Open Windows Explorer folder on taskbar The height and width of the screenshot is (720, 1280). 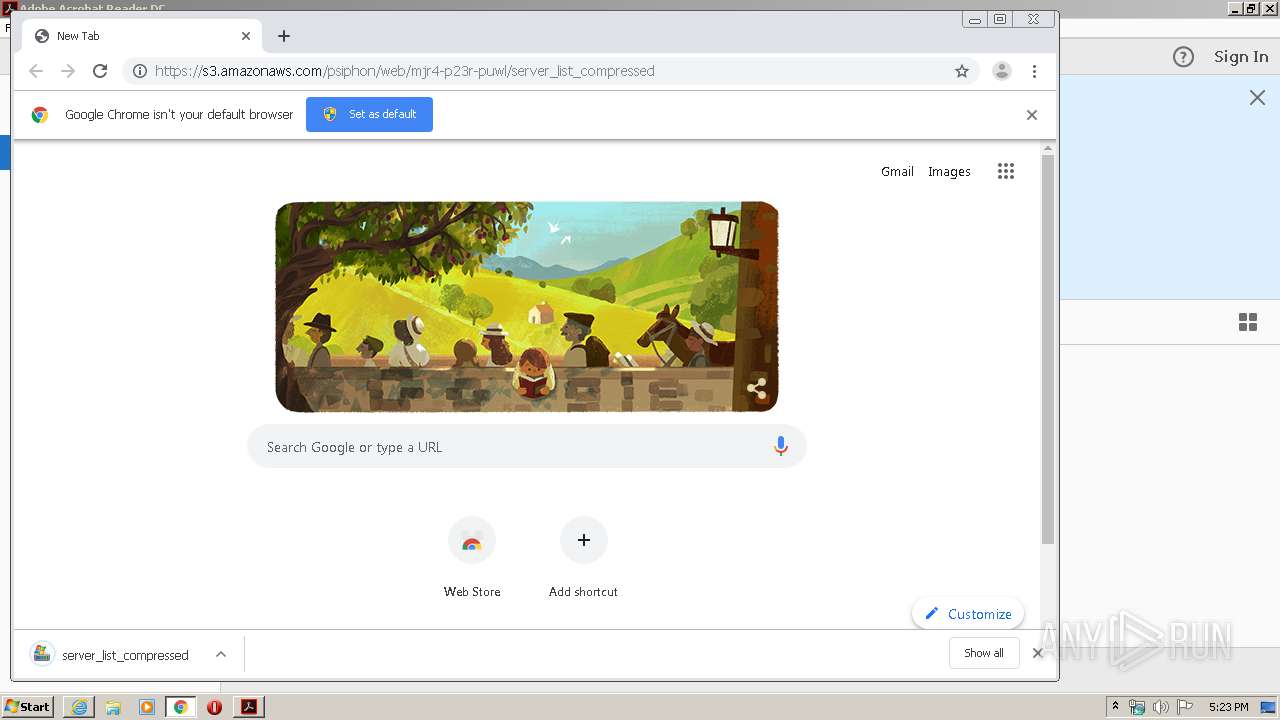tap(113, 707)
